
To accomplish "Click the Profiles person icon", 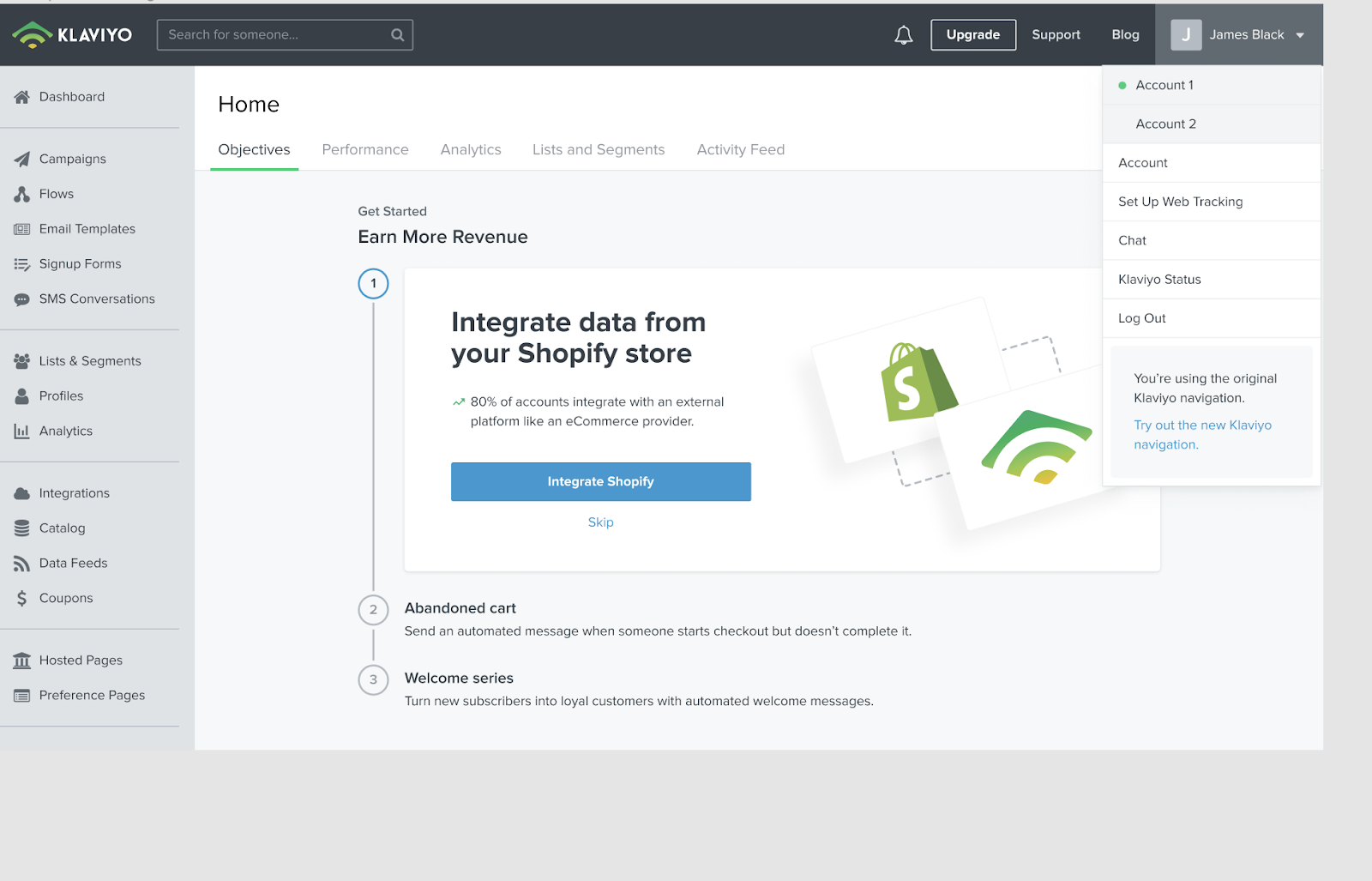I will (x=21, y=396).
